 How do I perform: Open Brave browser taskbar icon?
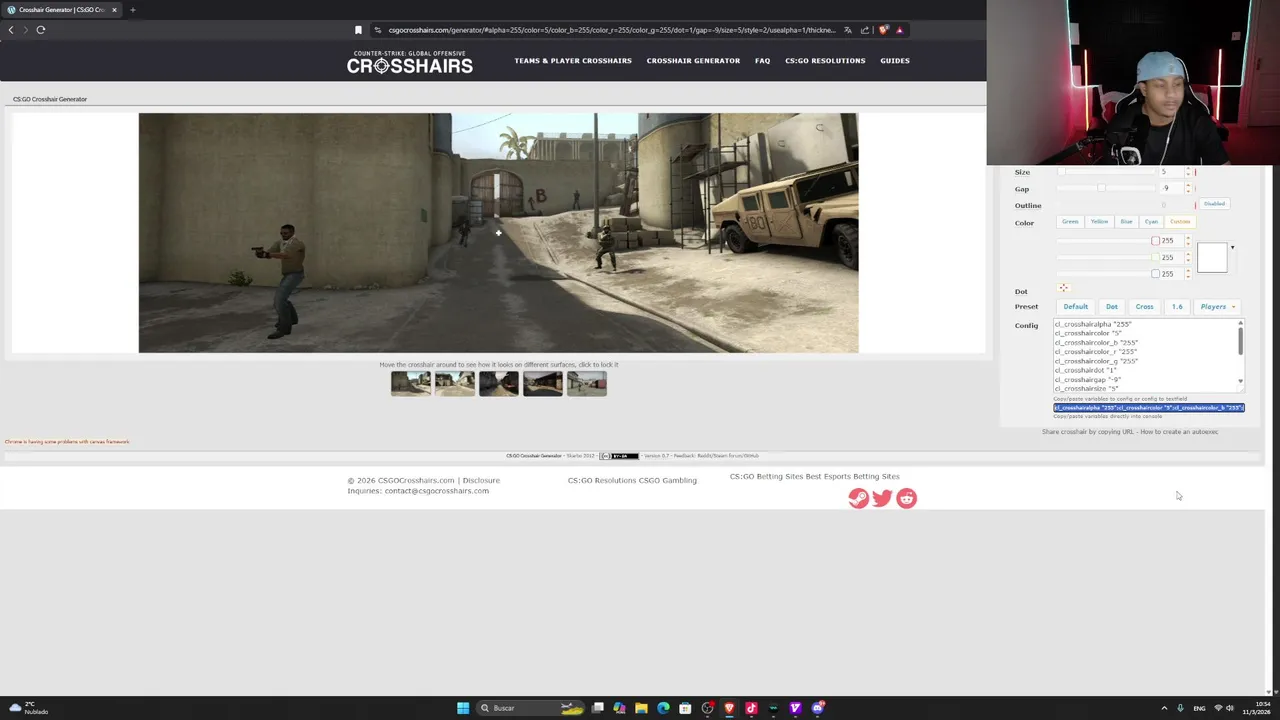(x=729, y=708)
